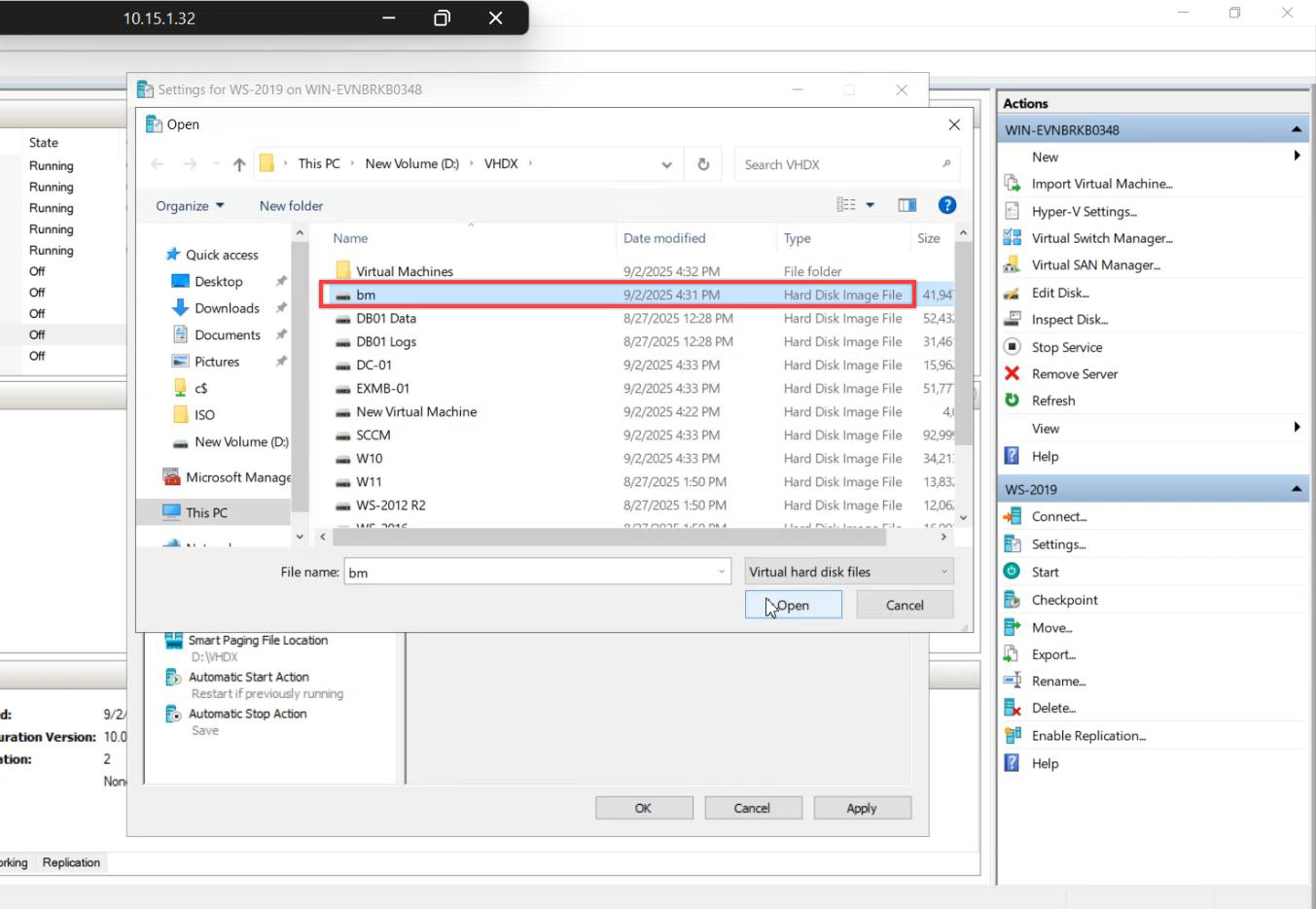Expand address bar history dropdown

tap(666, 164)
